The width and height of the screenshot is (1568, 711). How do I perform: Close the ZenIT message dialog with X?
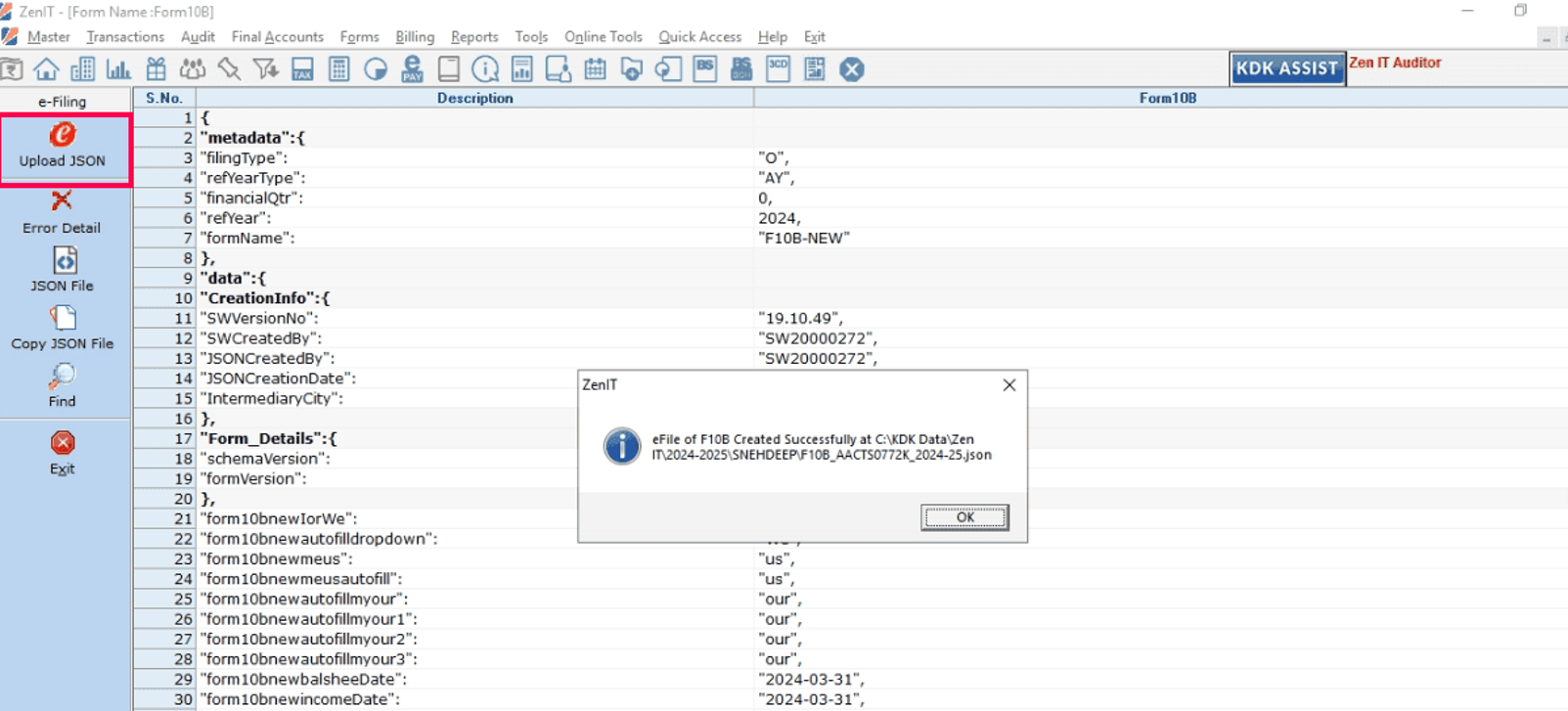1009,385
